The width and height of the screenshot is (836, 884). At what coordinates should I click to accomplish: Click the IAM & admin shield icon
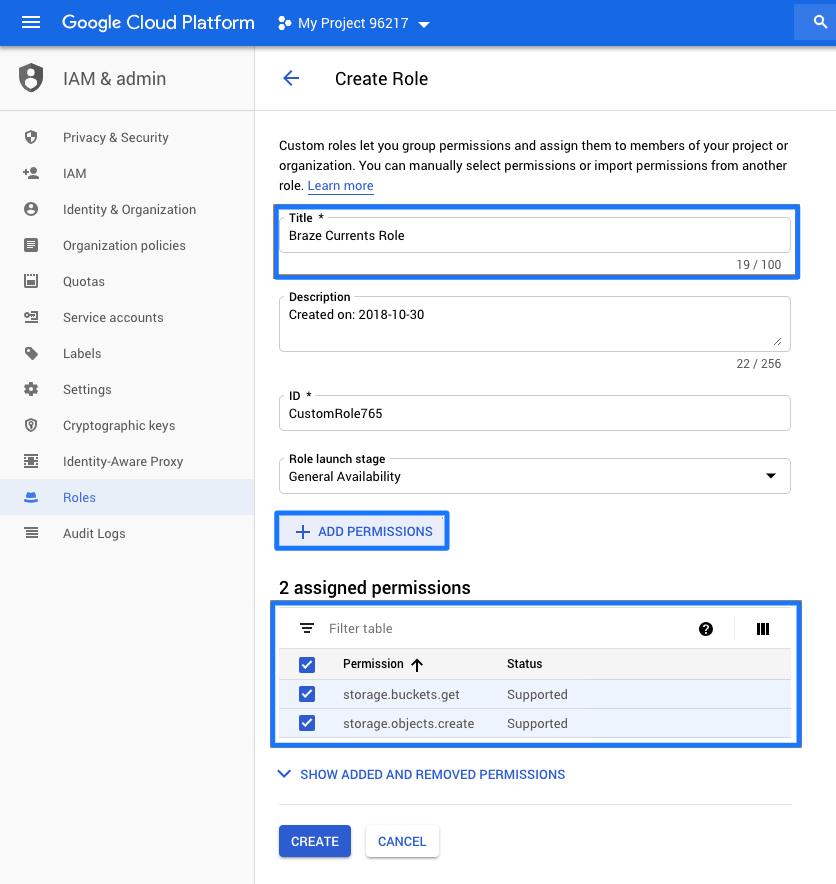coord(31,78)
